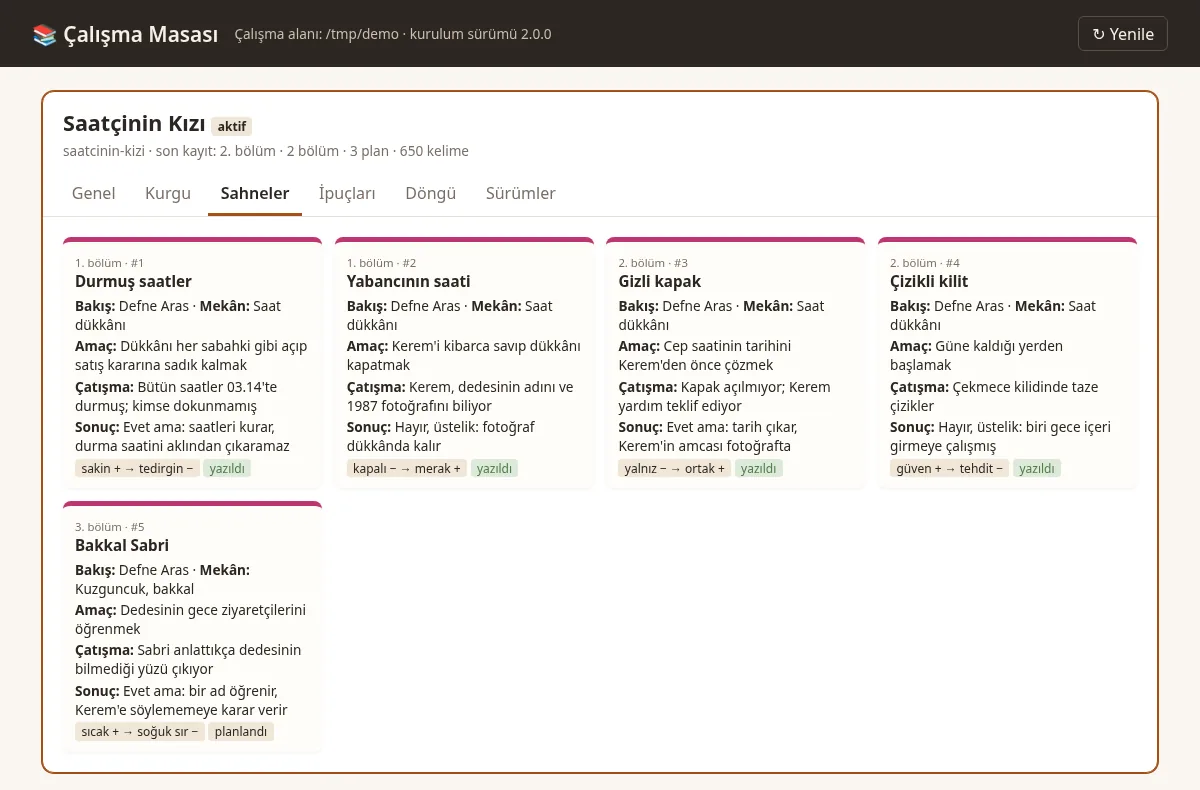
Task: Open the Genel tab
Action: coord(94,193)
